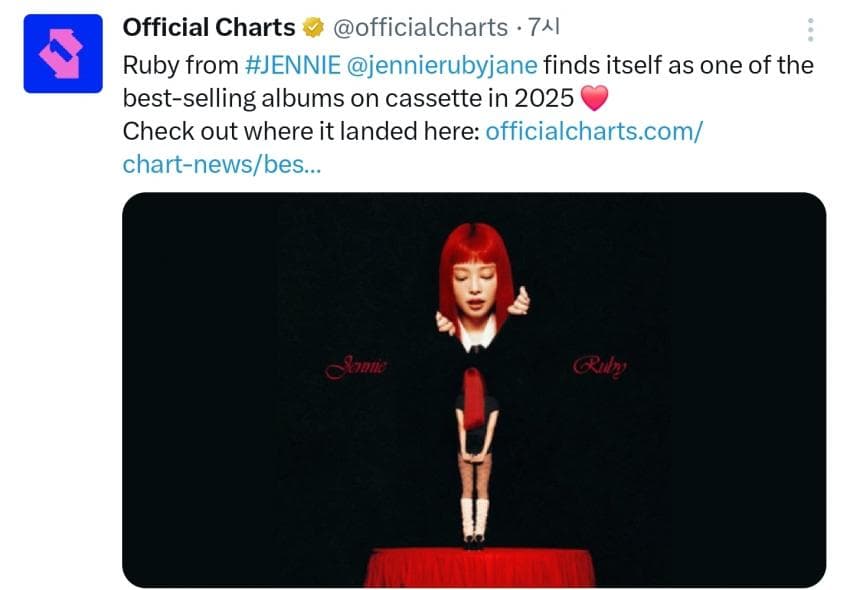The image size is (850, 590).
Task: Click the pink heart emoji in the tweet
Action: click(x=595, y=100)
